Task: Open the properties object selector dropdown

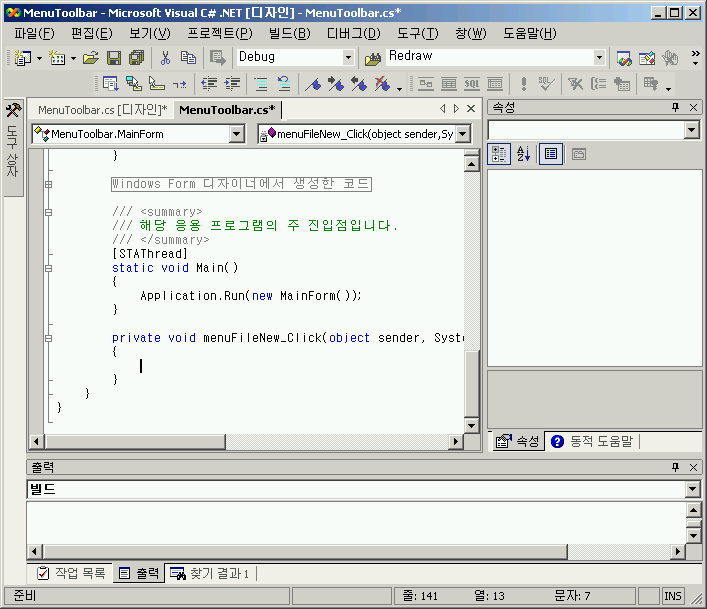Action: (x=692, y=131)
